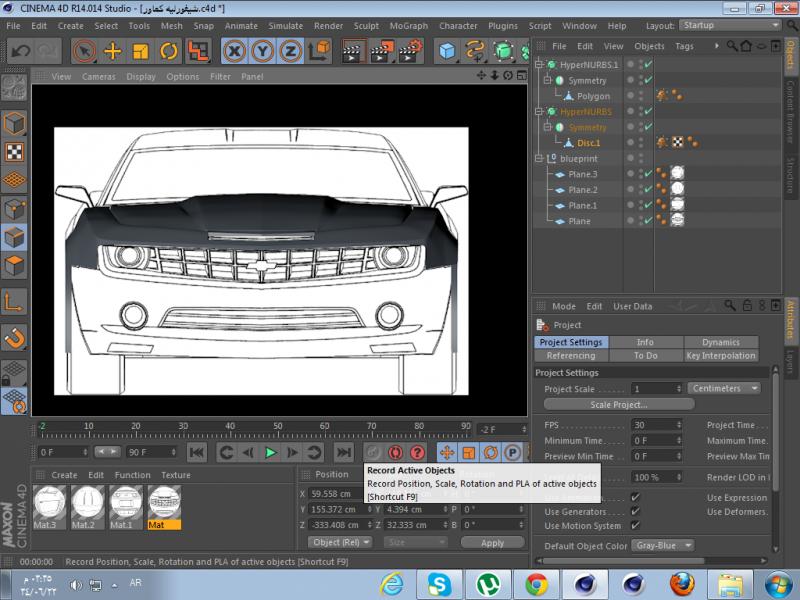Select the Mat.2 material thumbnail
This screenshot has height=600, width=800.
[x=86, y=502]
